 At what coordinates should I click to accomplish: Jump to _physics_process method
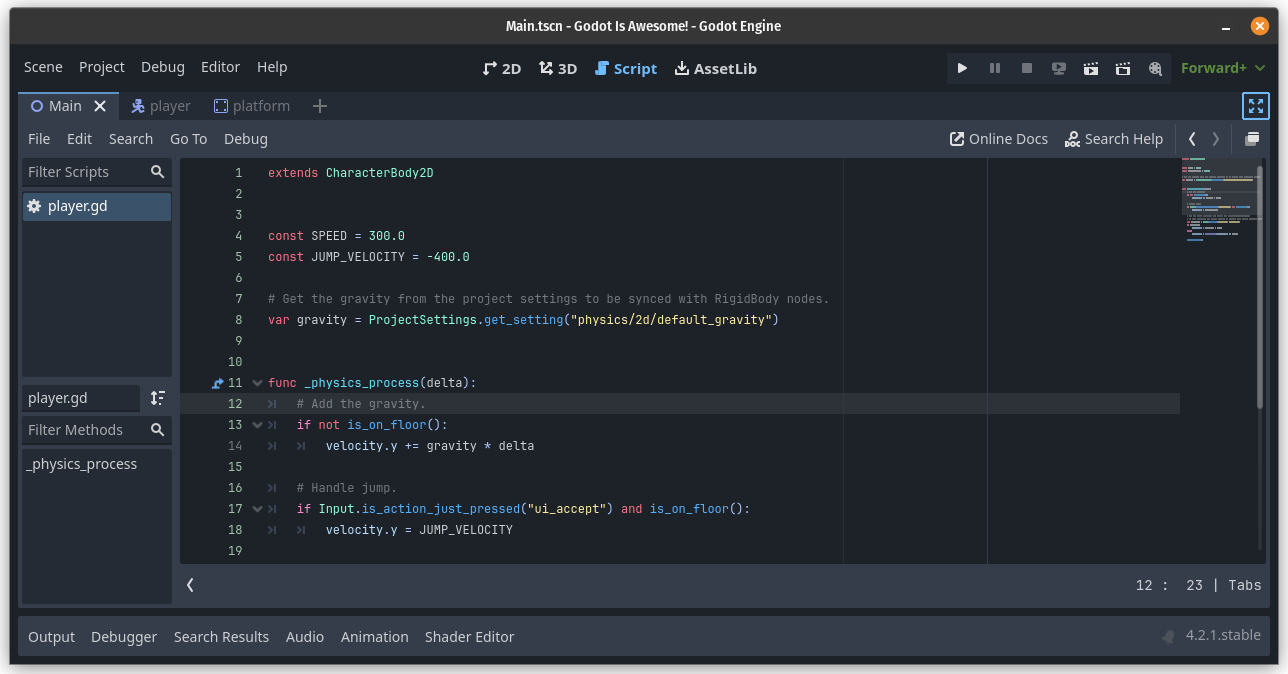click(82, 464)
